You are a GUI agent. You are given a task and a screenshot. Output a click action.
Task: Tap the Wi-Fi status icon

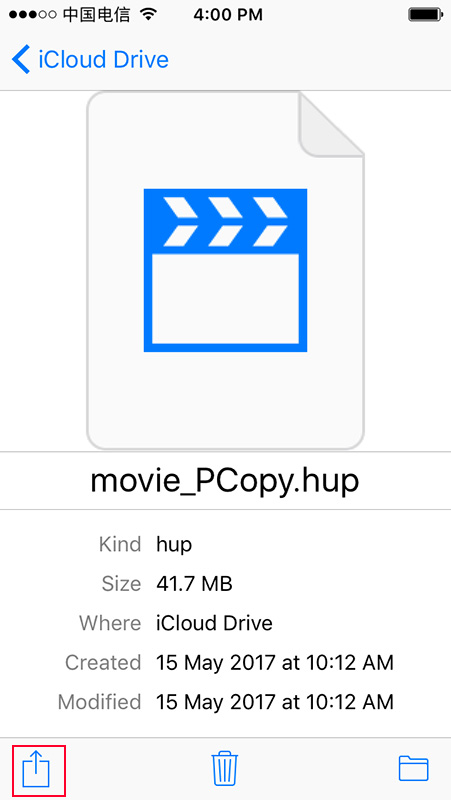point(148,14)
